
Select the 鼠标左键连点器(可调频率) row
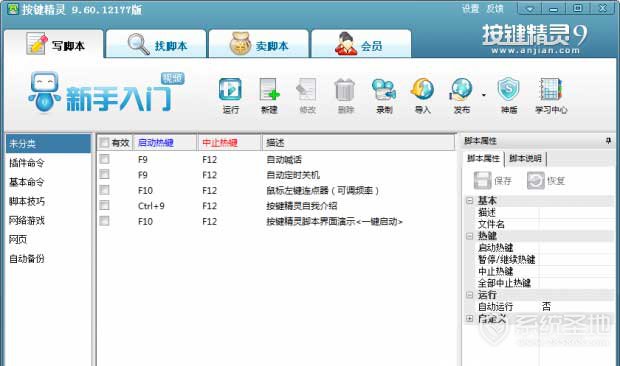tap(276, 190)
